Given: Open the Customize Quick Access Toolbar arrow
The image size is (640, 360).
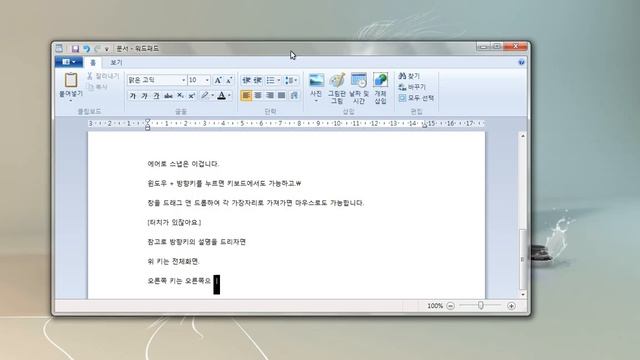Looking at the screenshot, I should pyautogui.click(x=107, y=49).
